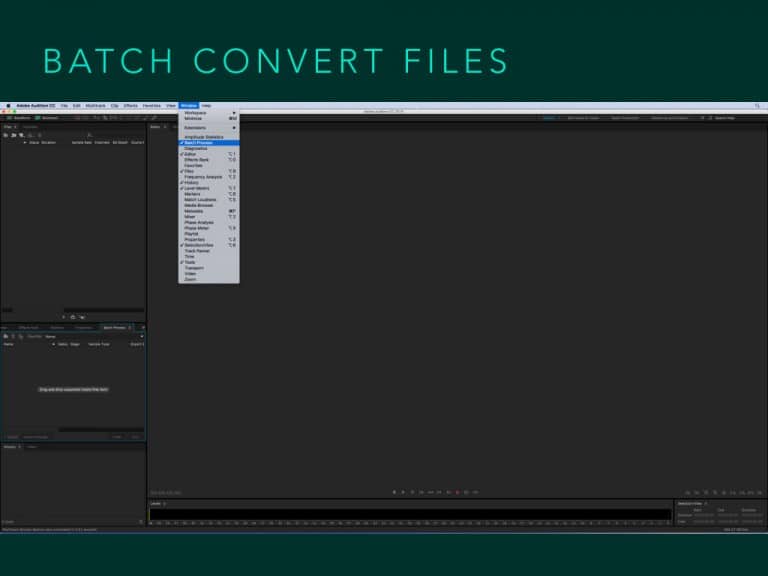The image size is (768, 576).
Task: Click the red Record button in the transport
Action: [x=457, y=492]
